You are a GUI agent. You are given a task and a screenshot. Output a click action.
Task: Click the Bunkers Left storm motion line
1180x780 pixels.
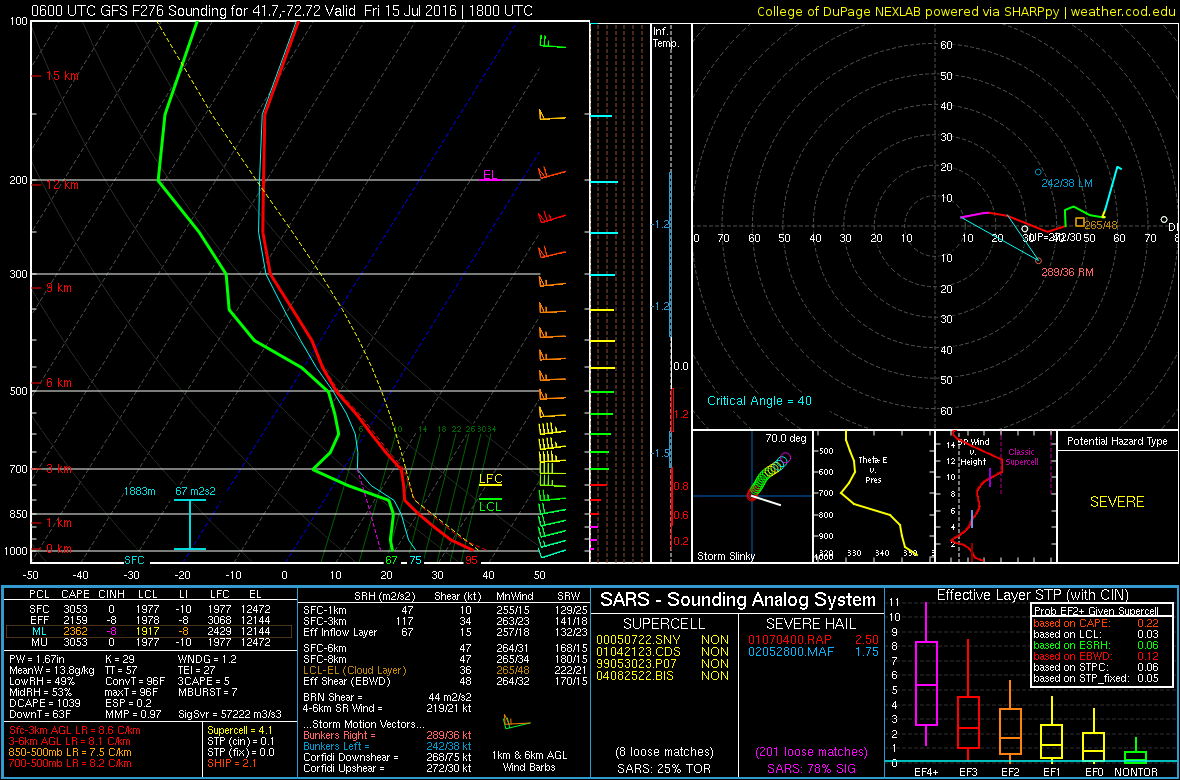(387, 745)
